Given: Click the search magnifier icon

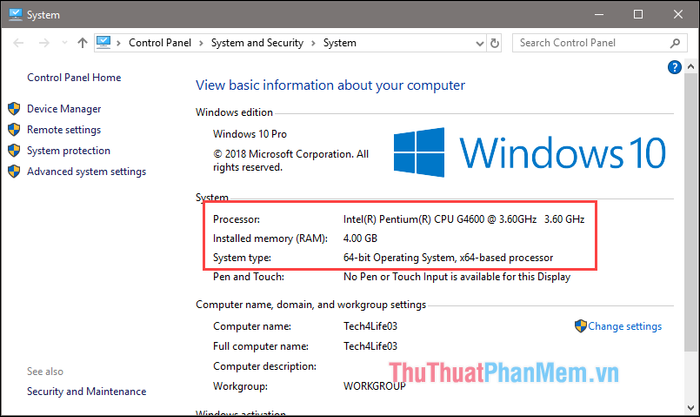Looking at the screenshot, I should pos(675,43).
